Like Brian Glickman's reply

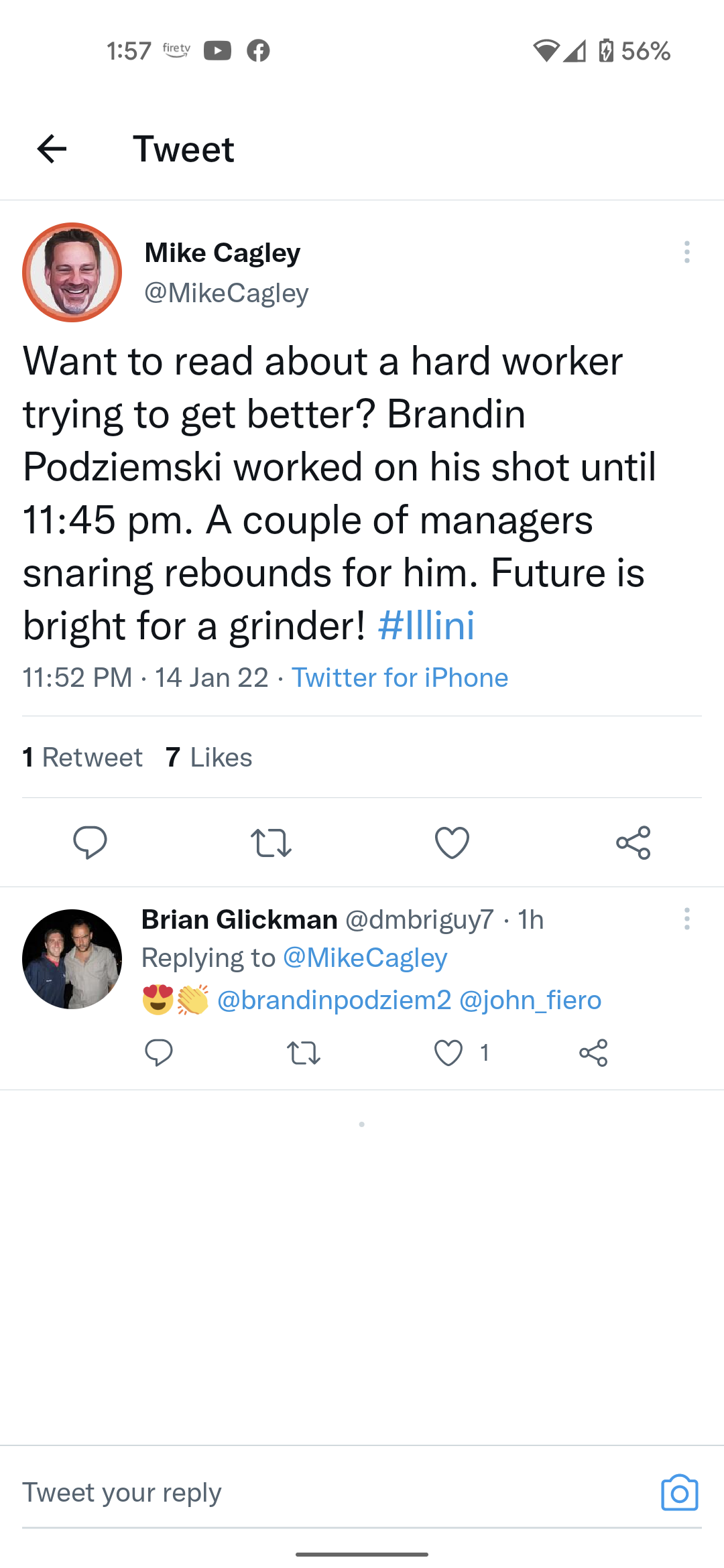pos(448,1053)
